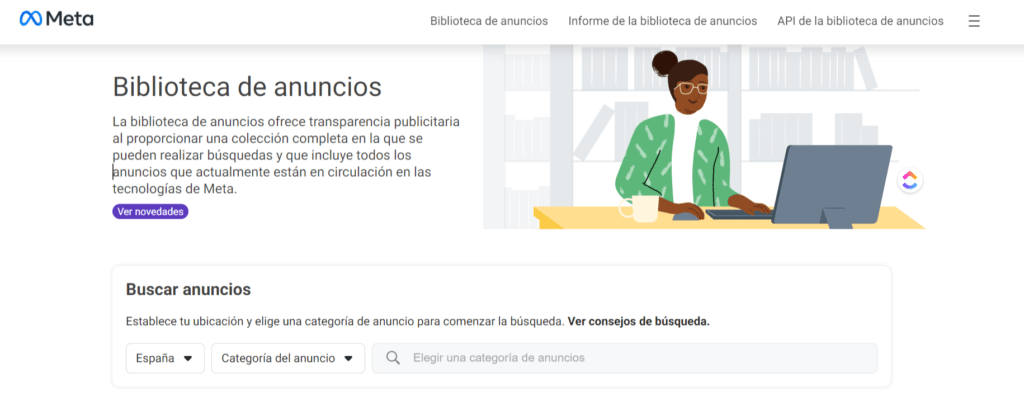The width and height of the screenshot is (1024, 396).
Task: Focus the Elegir una categoría de anuncios field
Action: (x=624, y=358)
